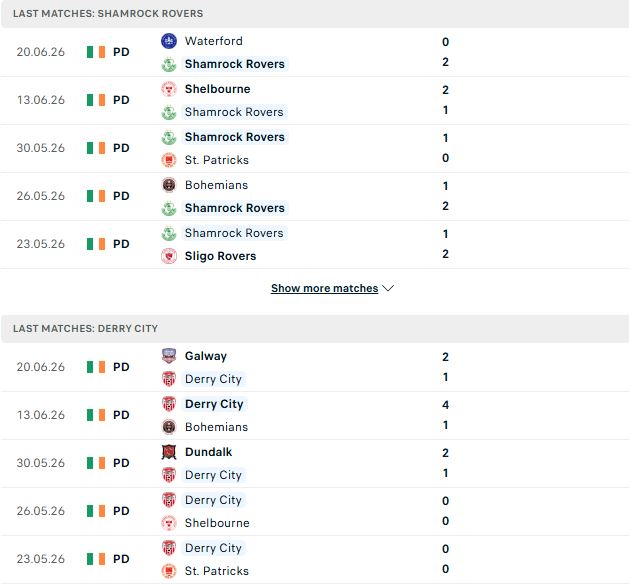Click Bohemians crest in 26.05.26 match

(169, 185)
